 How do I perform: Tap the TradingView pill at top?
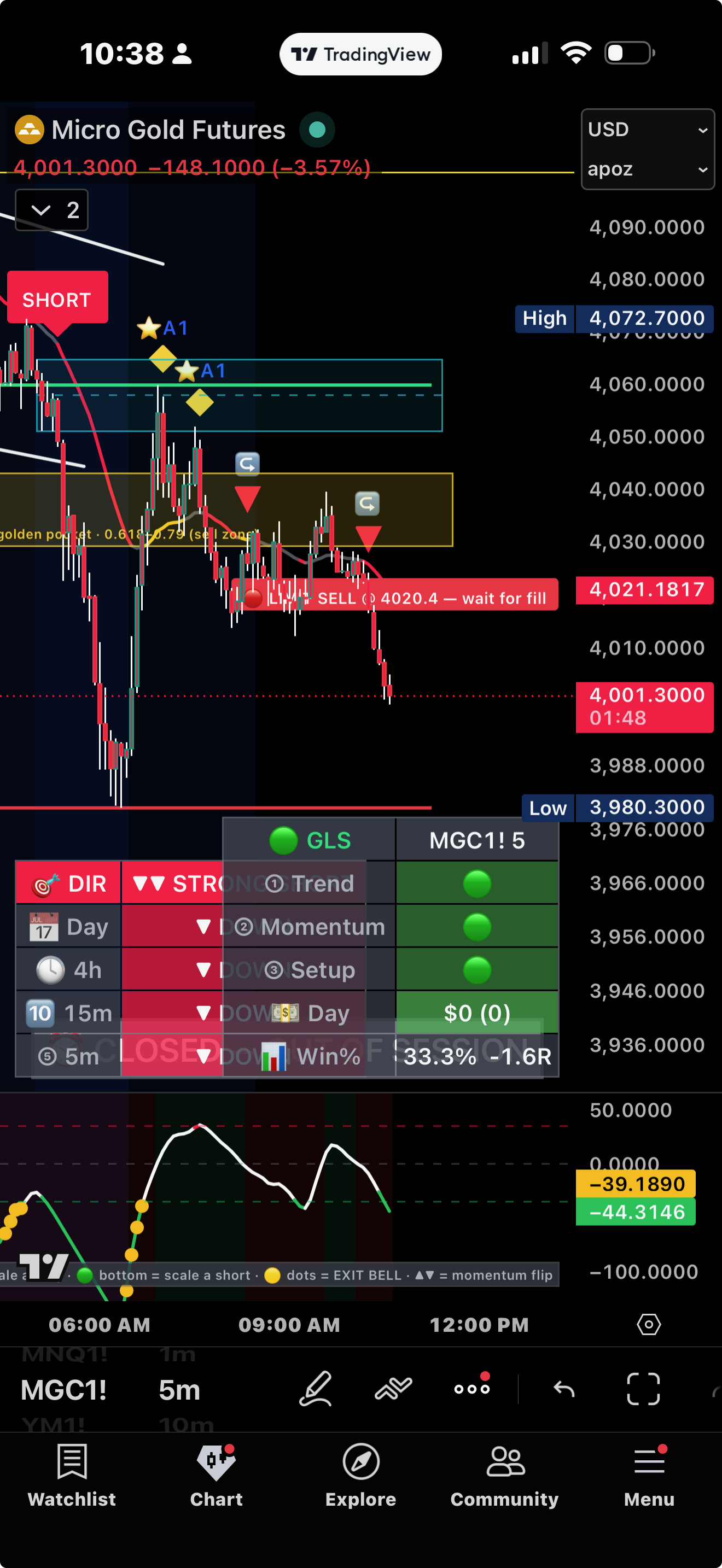(x=360, y=54)
